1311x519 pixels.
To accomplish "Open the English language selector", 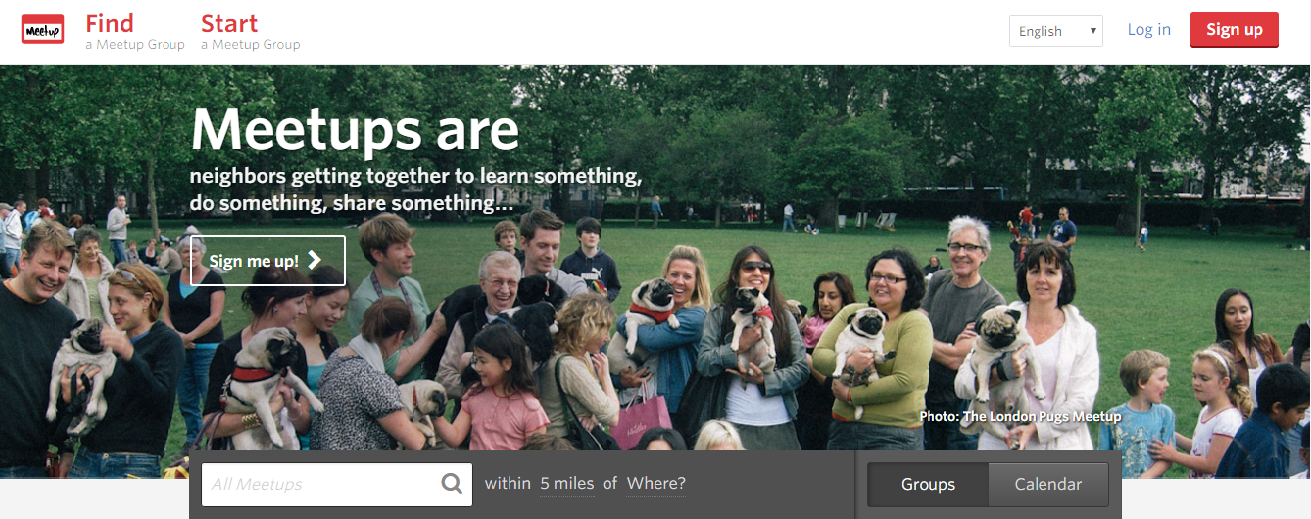I will [1056, 31].
